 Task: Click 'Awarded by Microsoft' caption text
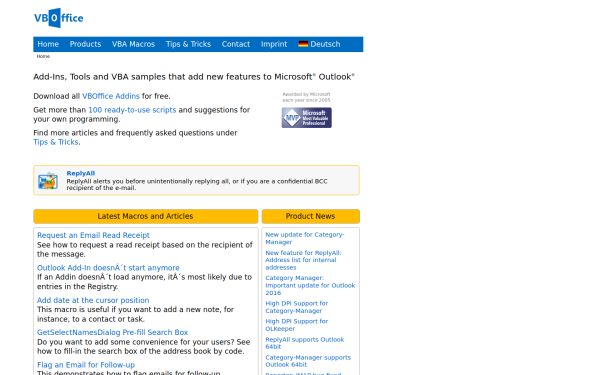(x=307, y=97)
